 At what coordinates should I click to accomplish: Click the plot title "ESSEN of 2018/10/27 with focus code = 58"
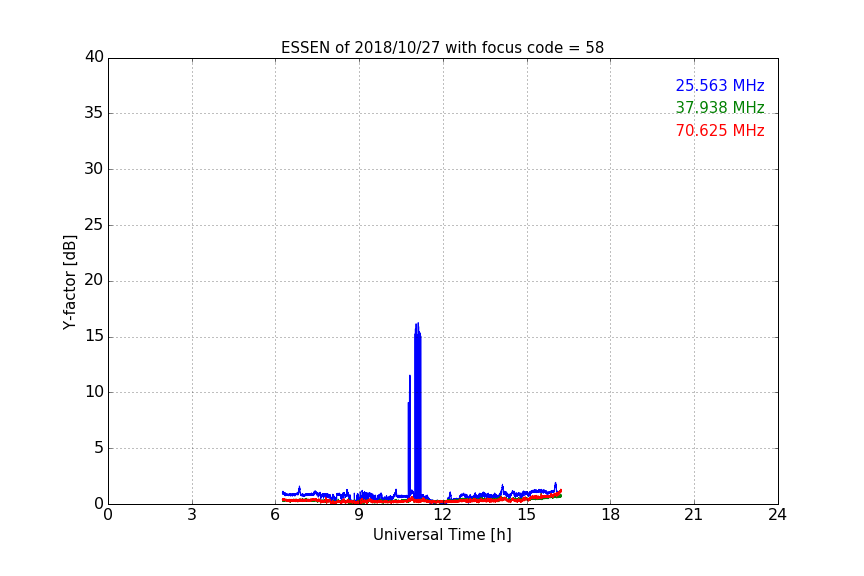tap(442, 48)
